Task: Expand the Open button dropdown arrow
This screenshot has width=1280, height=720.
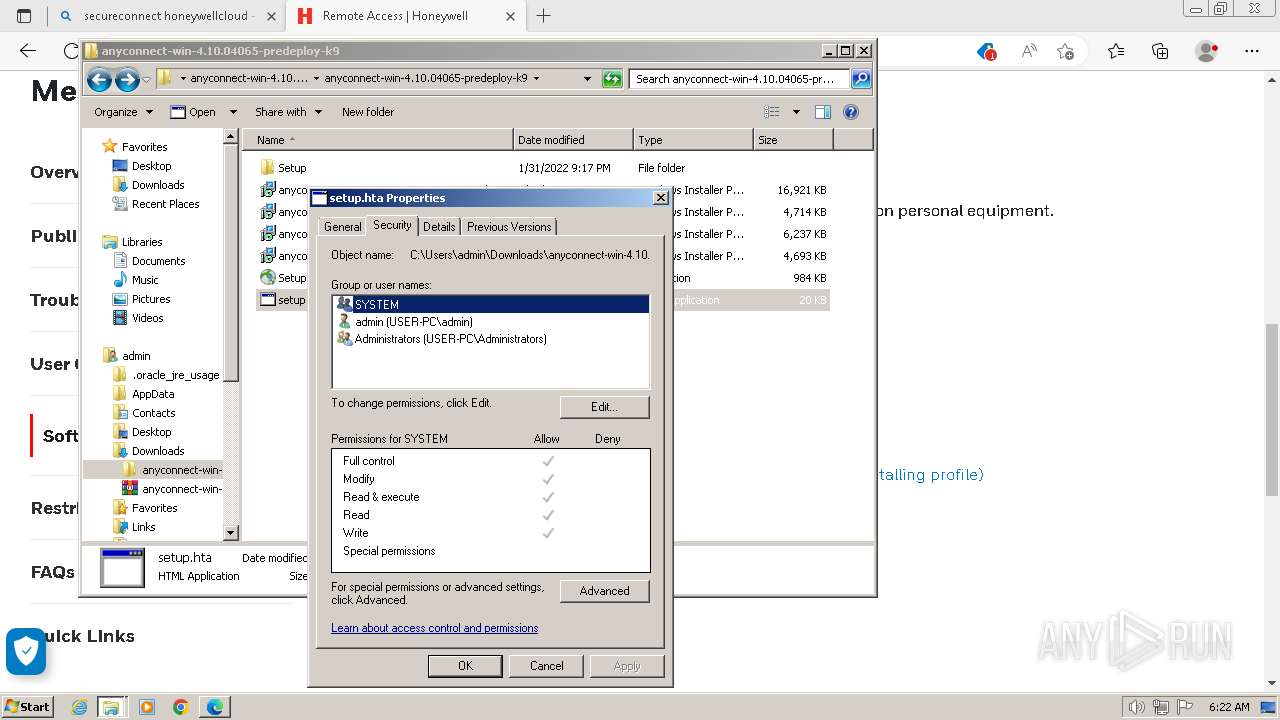Action: 233,112
